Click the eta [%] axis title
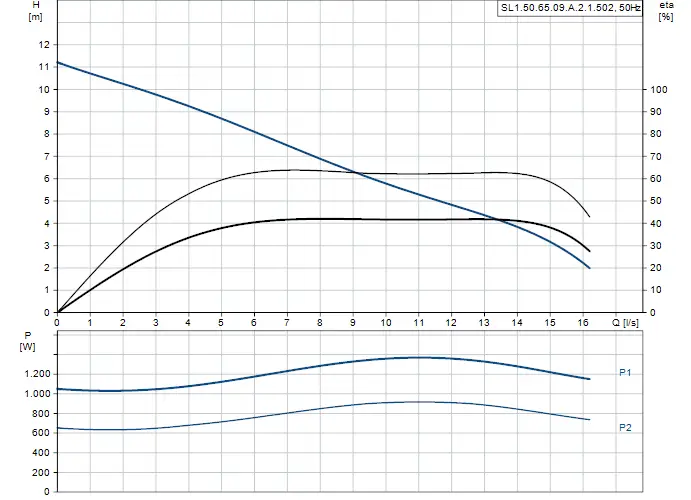The width and height of the screenshot is (691, 500). click(666, 11)
